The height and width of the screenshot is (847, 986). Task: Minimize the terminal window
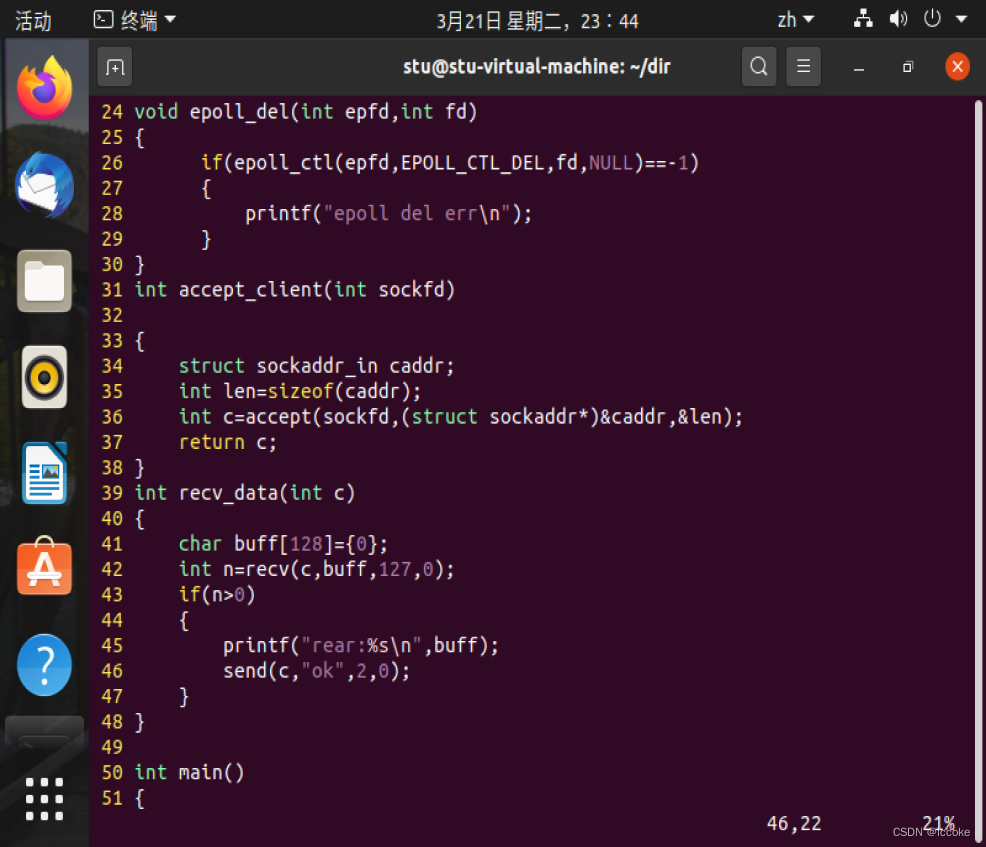pyautogui.click(x=859, y=67)
